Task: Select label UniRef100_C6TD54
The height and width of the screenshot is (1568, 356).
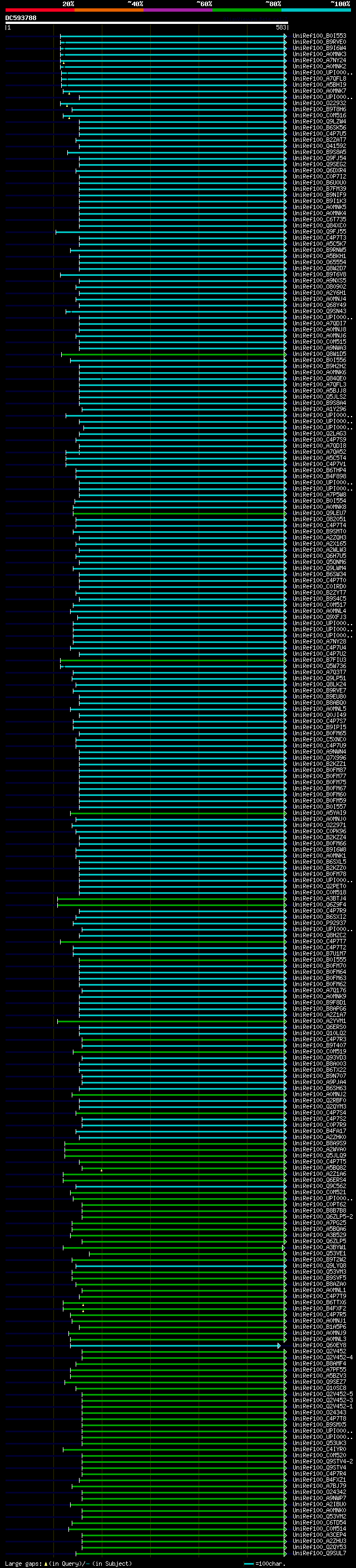Action: 319,1522
